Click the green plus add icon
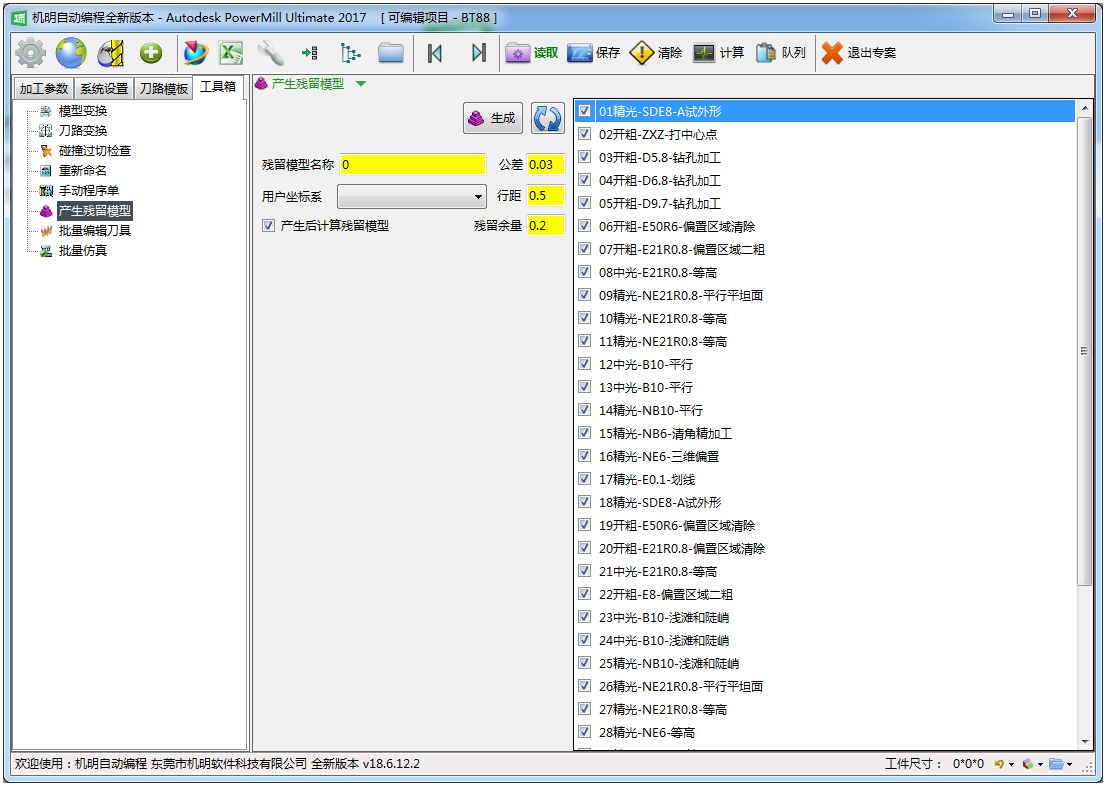 click(151, 53)
